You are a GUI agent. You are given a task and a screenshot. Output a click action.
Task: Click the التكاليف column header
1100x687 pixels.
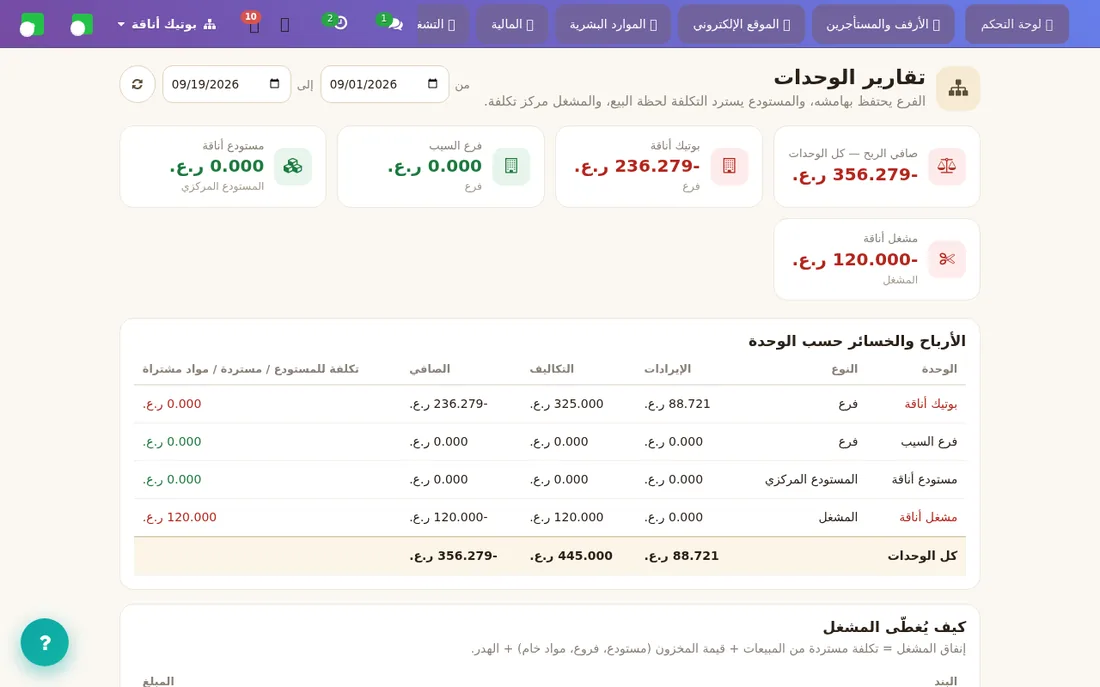click(x=551, y=369)
